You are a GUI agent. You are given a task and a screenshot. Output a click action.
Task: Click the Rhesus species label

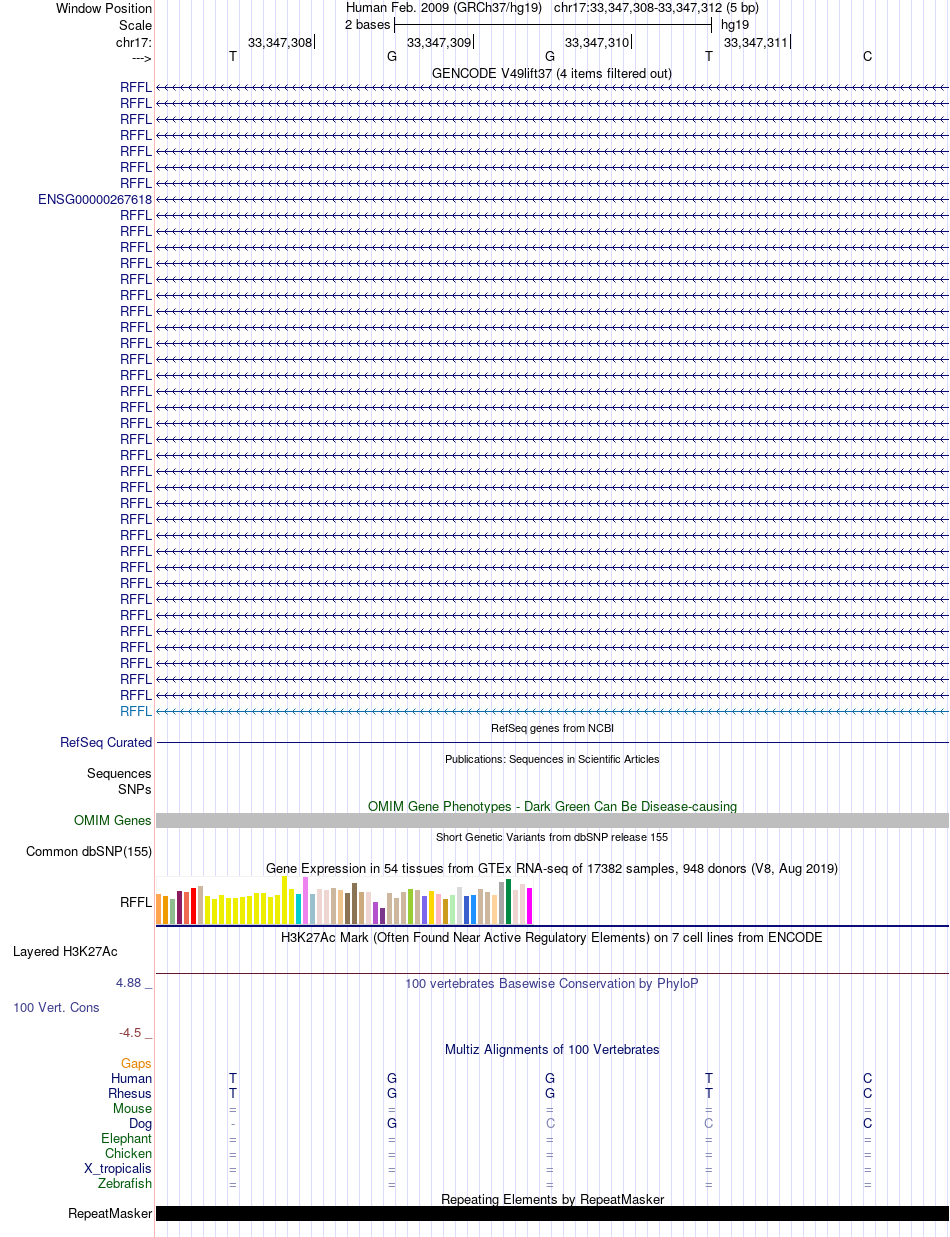tap(130, 1094)
